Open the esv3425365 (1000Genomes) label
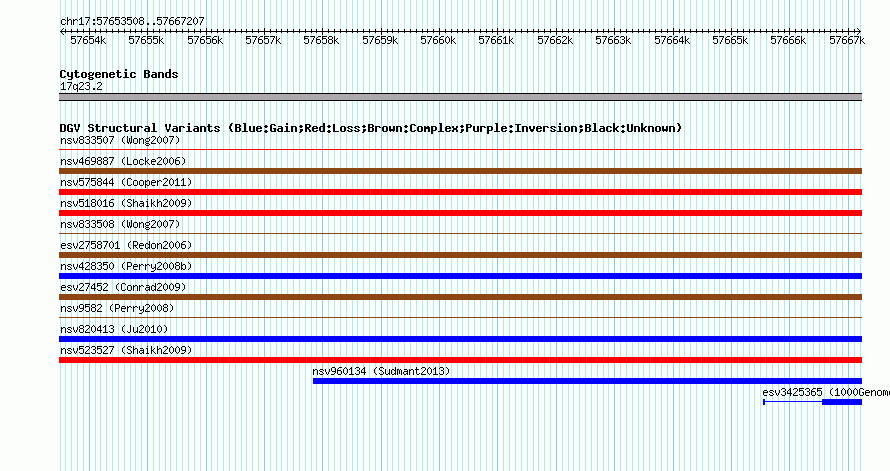890x471 pixels. [x=826, y=392]
